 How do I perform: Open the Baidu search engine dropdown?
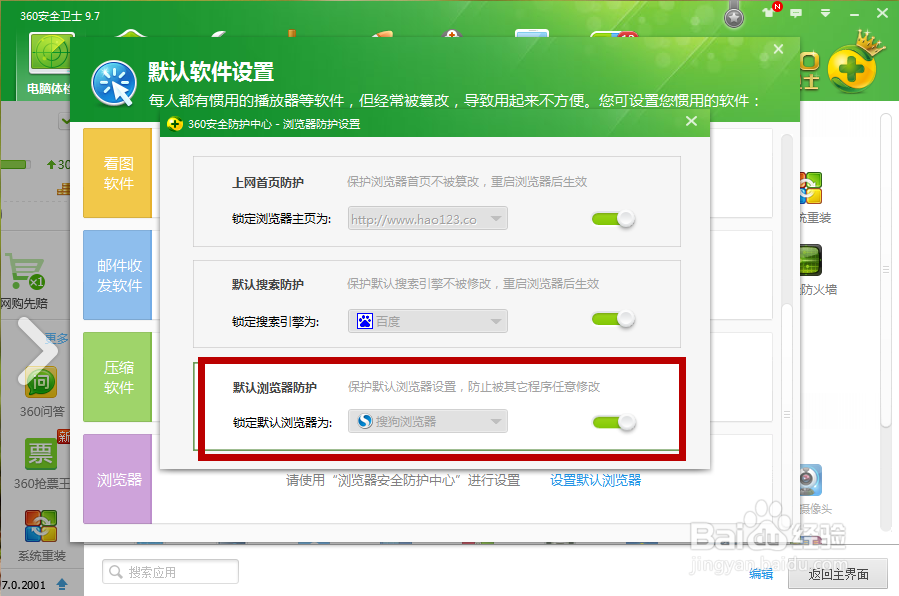pyautogui.click(x=428, y=321)
